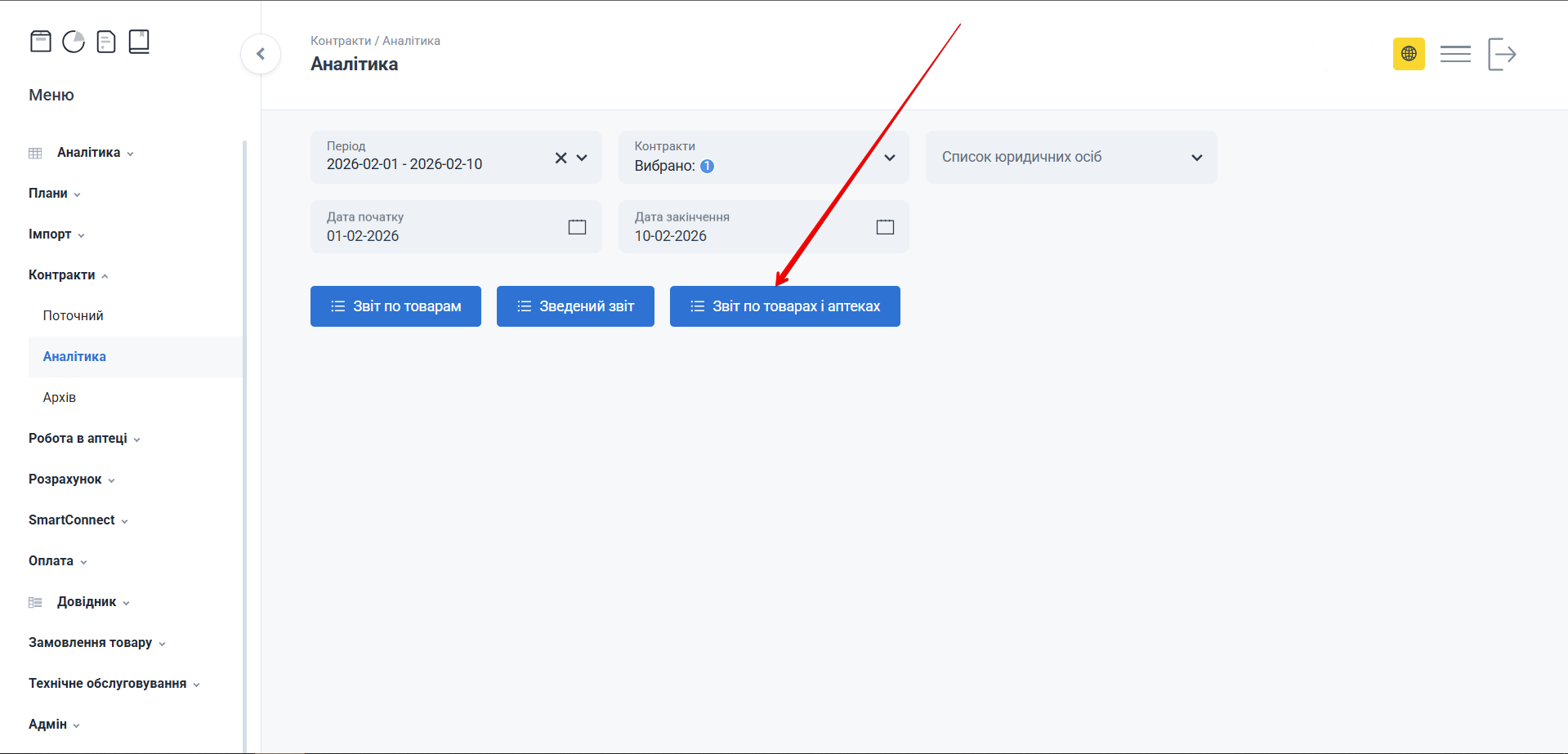Collapse sidebar with the back arrow button
This screenshot has height=754, width=1568.
click(261, 54)
